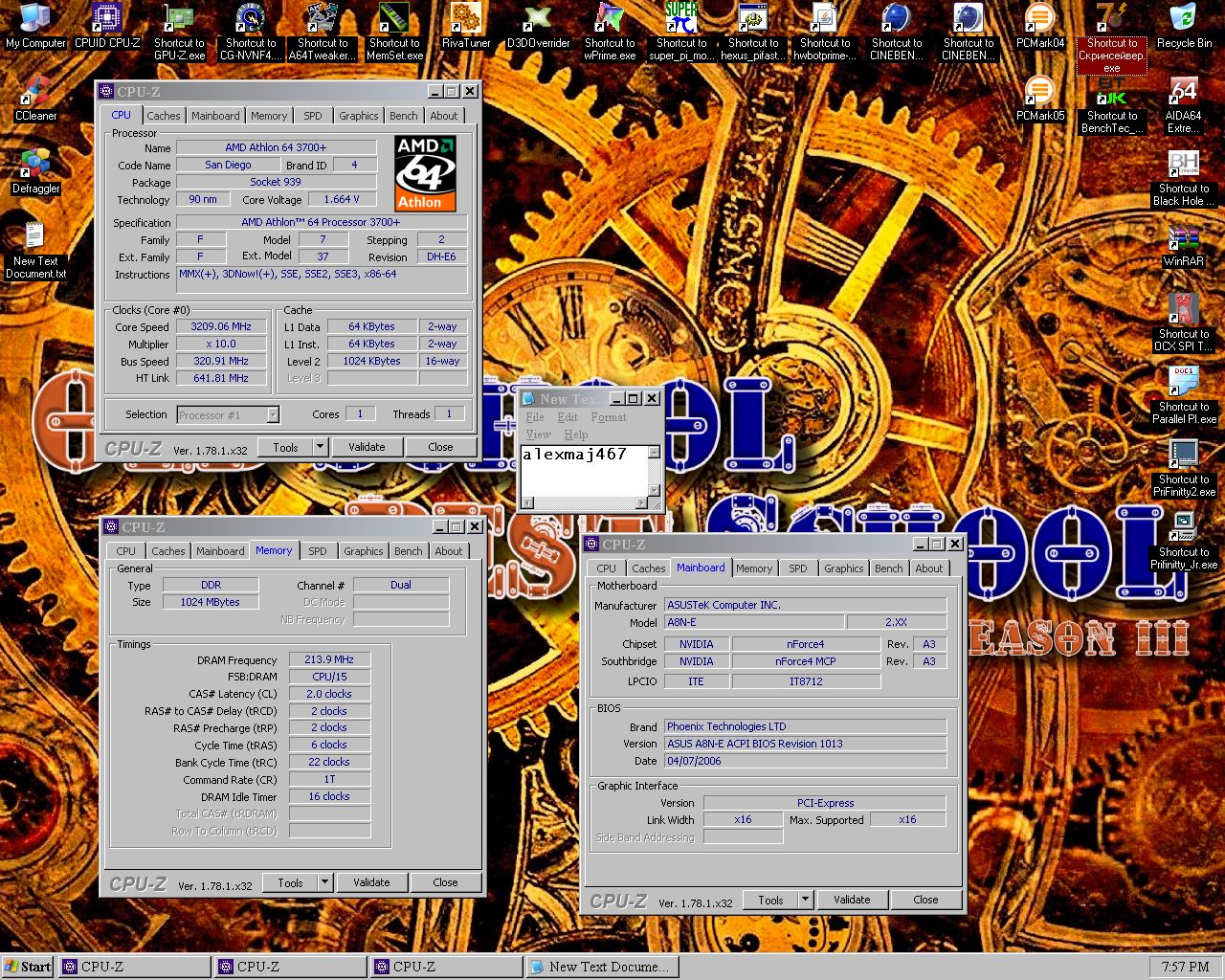1225x980 pixels.
Task: Open the hwbotprime shortcut icon
Action: pos(825,32)
